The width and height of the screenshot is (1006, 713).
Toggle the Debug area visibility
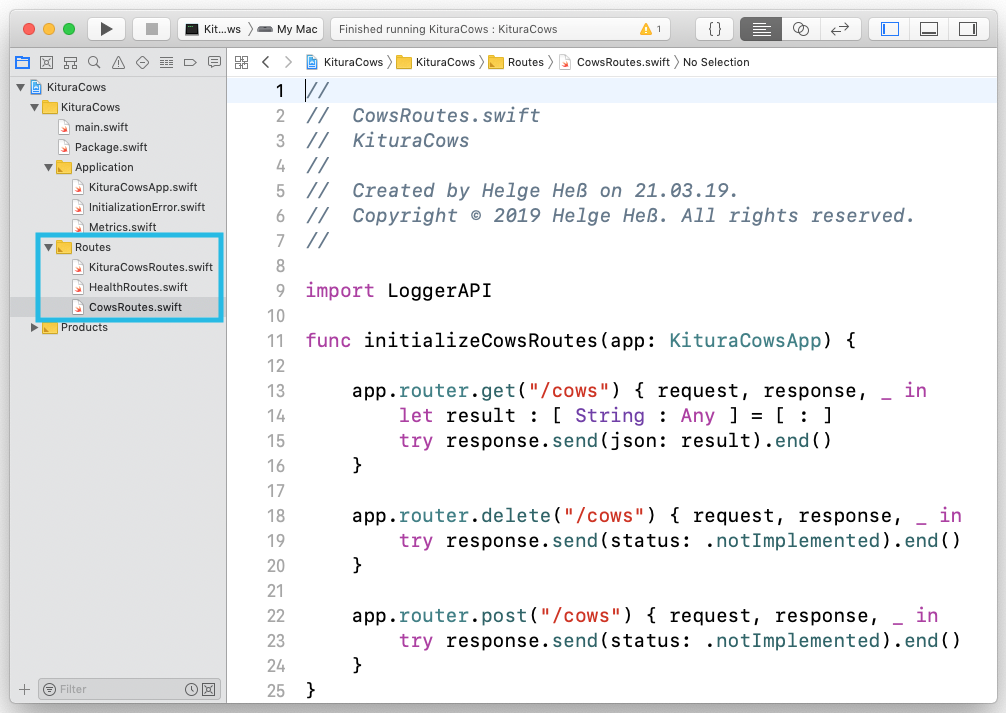pos(929,29)
